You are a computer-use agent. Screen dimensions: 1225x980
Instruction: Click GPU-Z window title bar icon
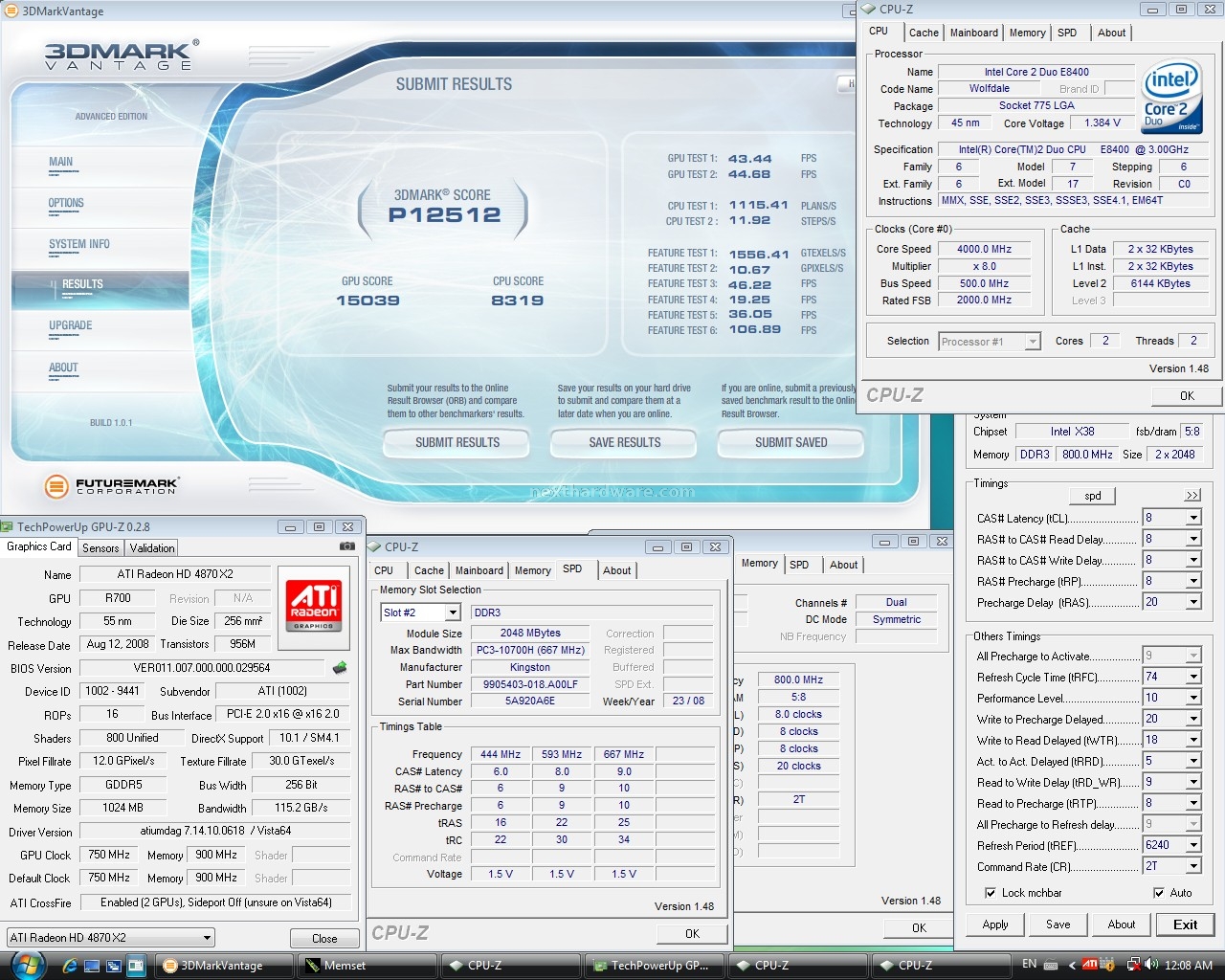[x=8, y=526]
